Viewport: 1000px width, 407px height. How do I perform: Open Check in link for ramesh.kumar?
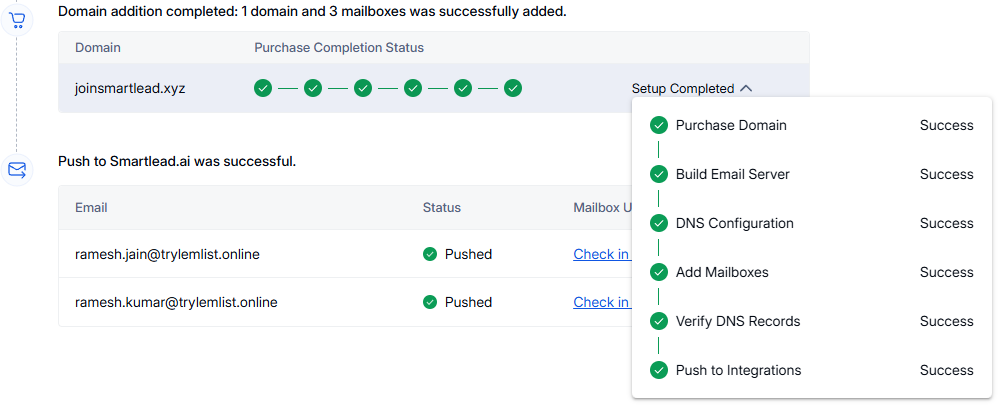601,302
